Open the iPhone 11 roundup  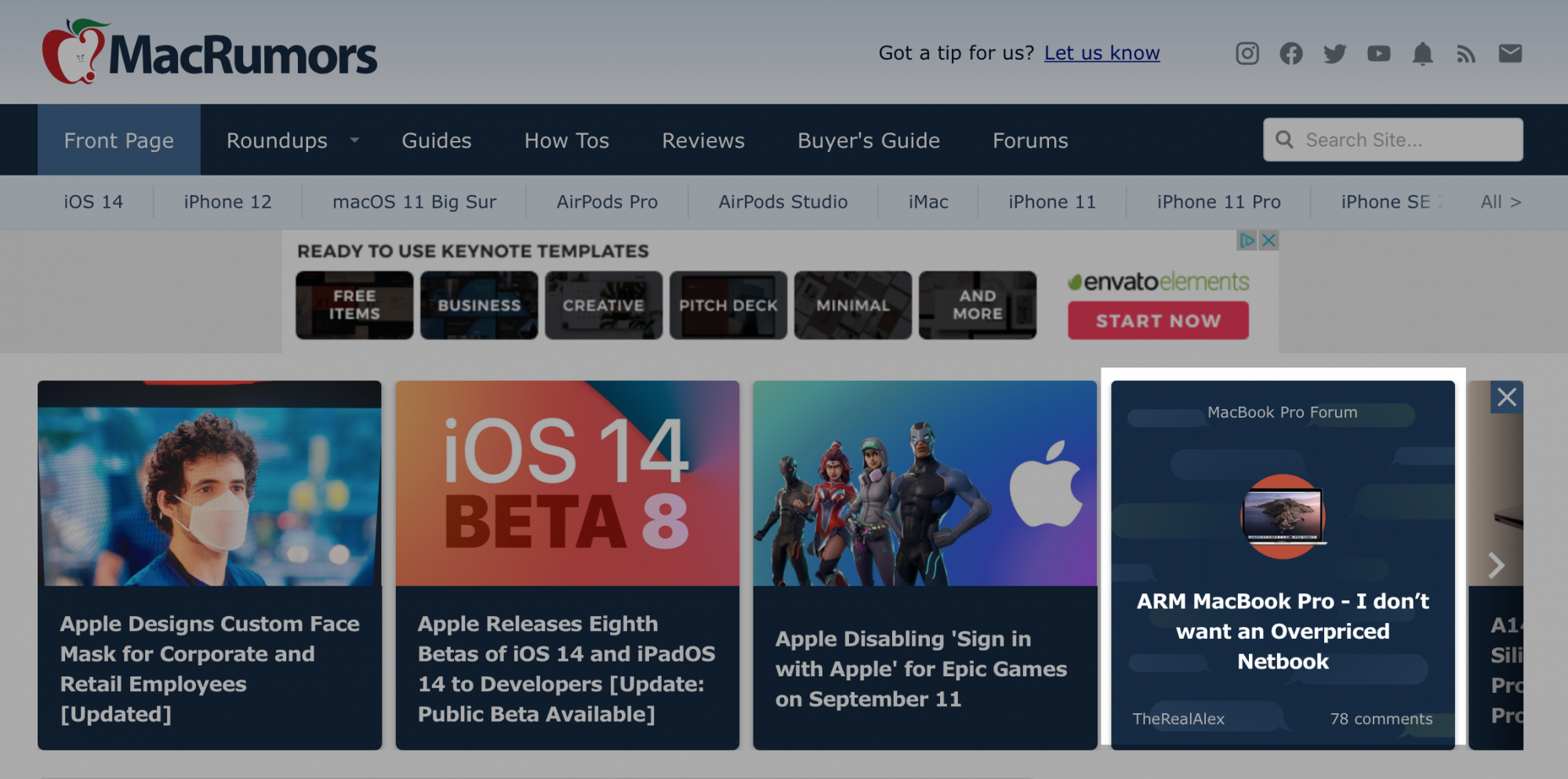(1052, 202)
